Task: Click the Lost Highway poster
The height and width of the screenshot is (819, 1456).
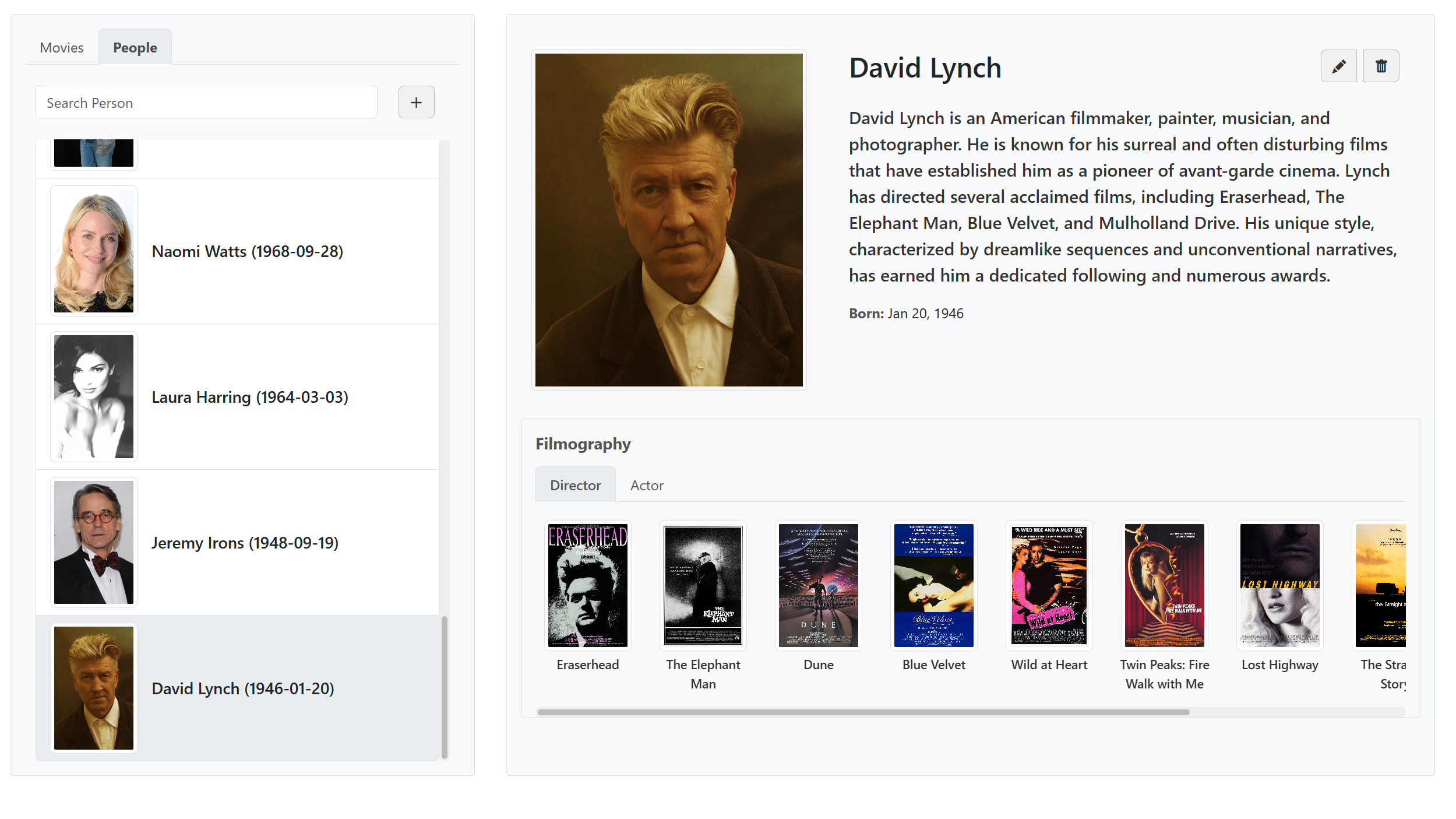Action: [x=1279, y=585]
